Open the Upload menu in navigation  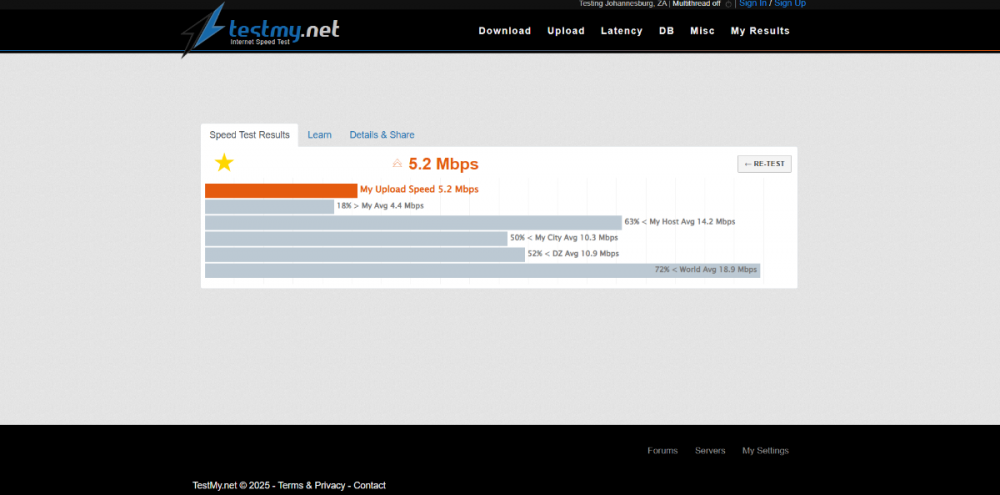point(565,31)
